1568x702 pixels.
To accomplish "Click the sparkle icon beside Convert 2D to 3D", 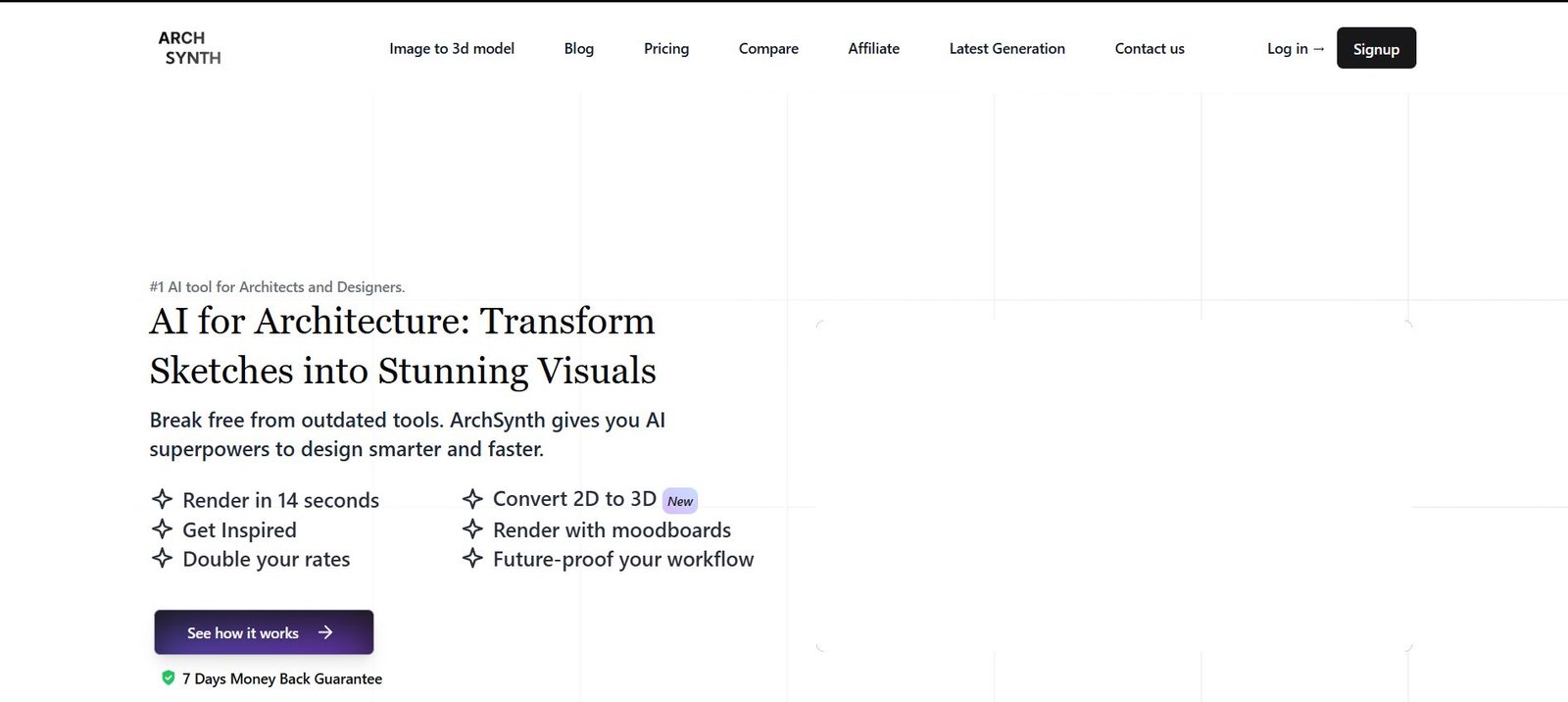I will pos(474,499).
